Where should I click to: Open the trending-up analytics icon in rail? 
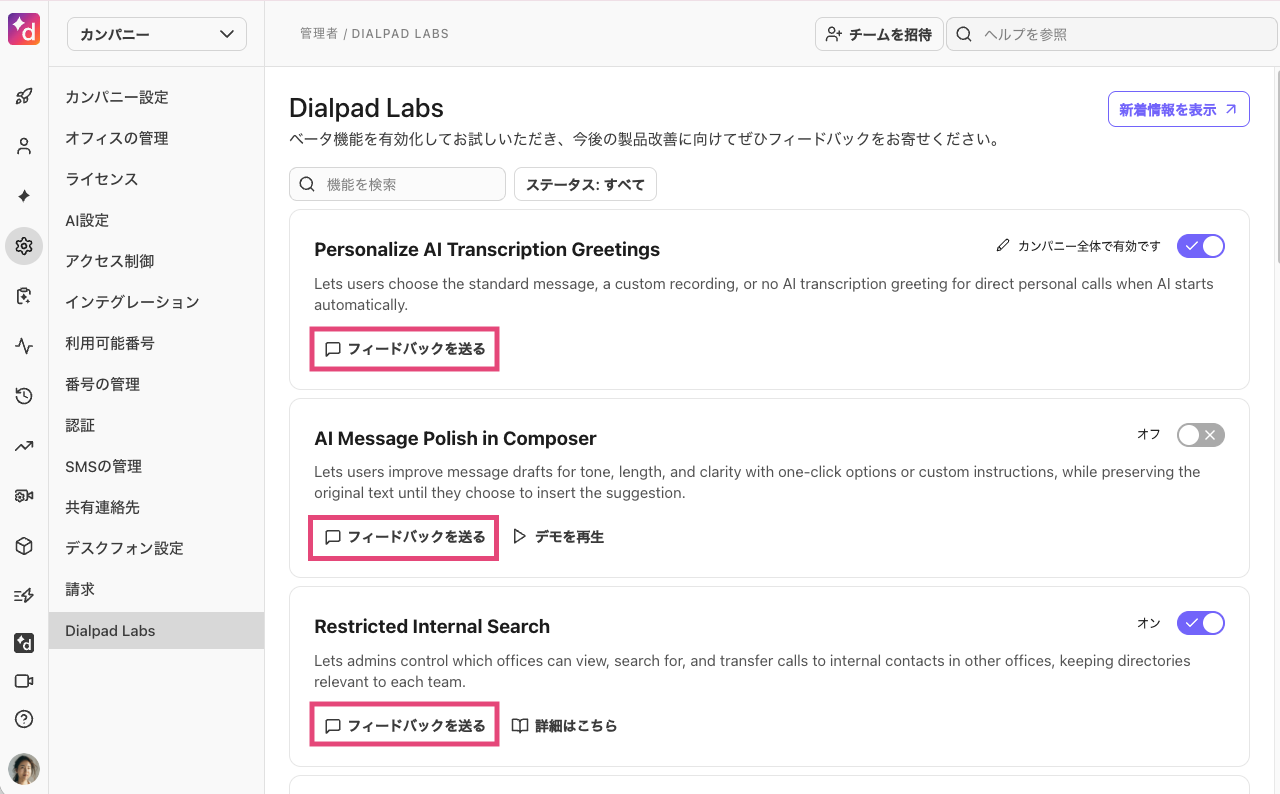coord(24,446)
